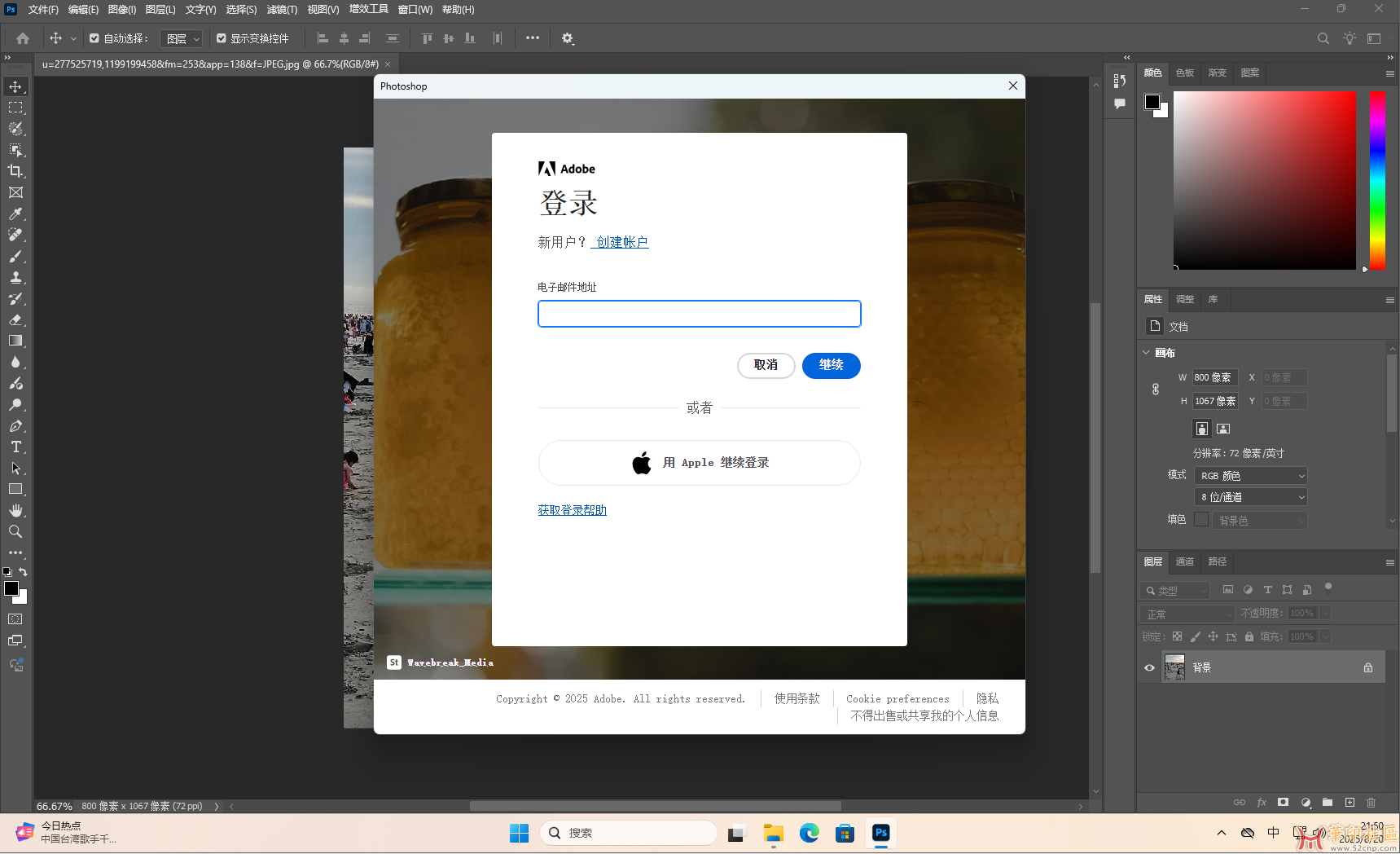Open the 使用条款 link
Viewport: 1400px width, 854px height.
[x=797, y=698]
